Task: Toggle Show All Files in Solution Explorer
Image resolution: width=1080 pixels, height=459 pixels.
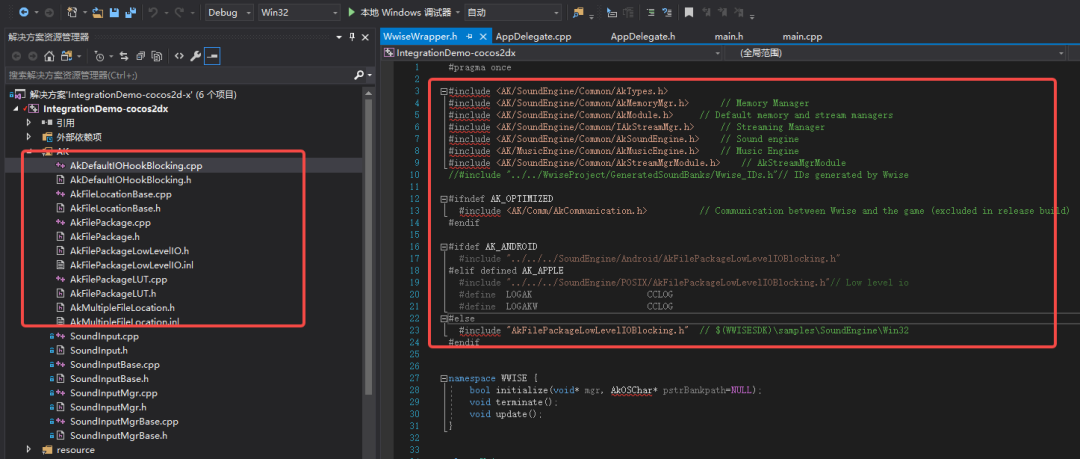Action: pyautogui.click(x=157, y=56)
